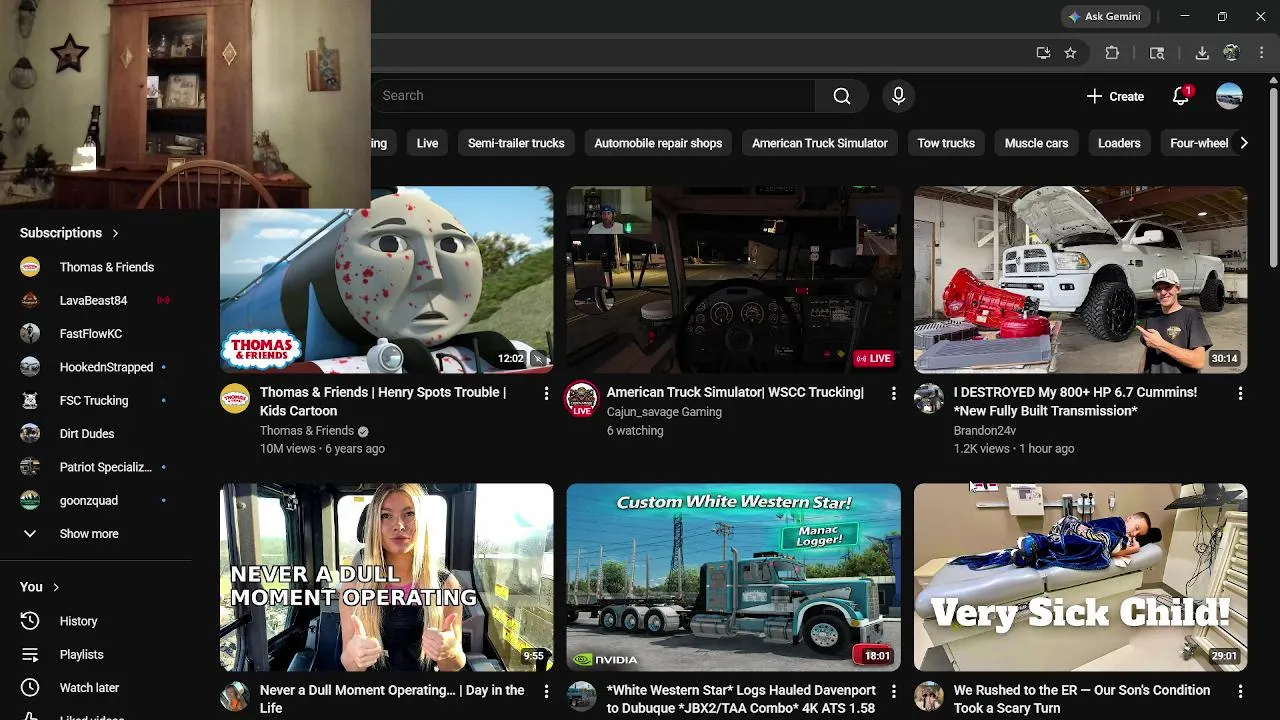Show more filter chips with right arrow
The width and height of the screenshot is (1280, 720).
point(1243,143)
